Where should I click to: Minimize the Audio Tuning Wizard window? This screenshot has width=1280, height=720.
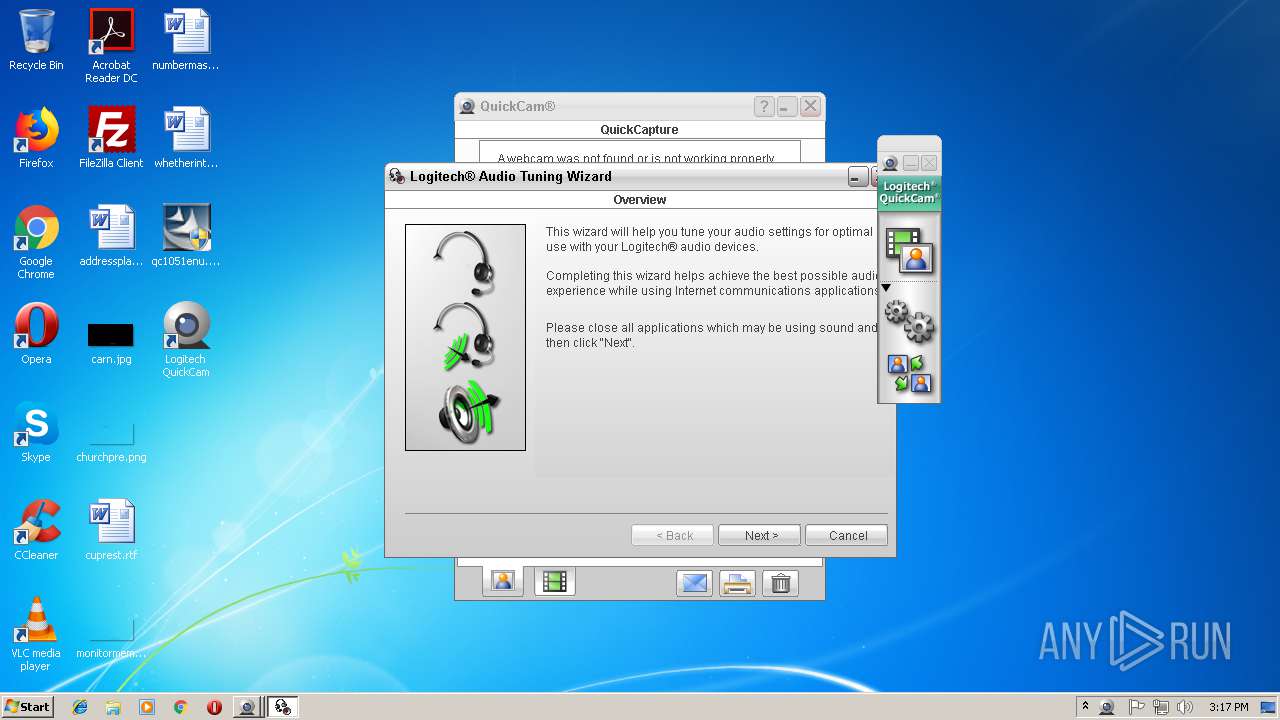858,177
